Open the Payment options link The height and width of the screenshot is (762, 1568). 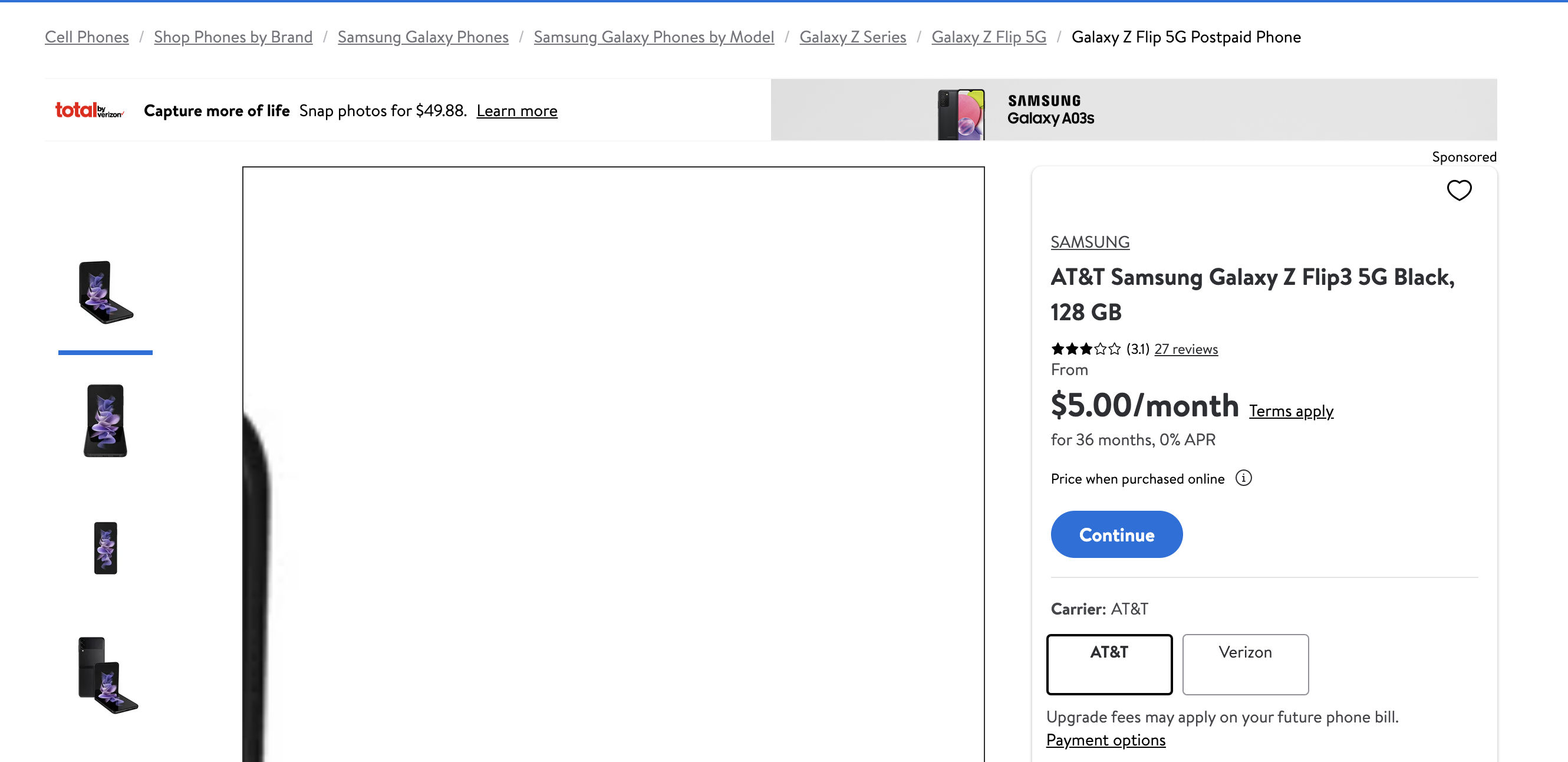click(1105, 740)
